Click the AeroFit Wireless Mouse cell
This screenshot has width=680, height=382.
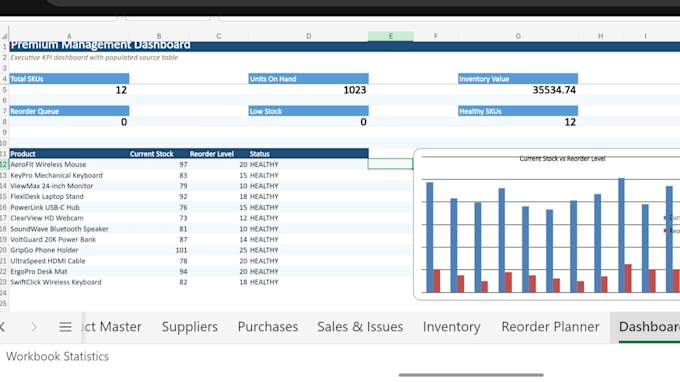pos(69,164)
